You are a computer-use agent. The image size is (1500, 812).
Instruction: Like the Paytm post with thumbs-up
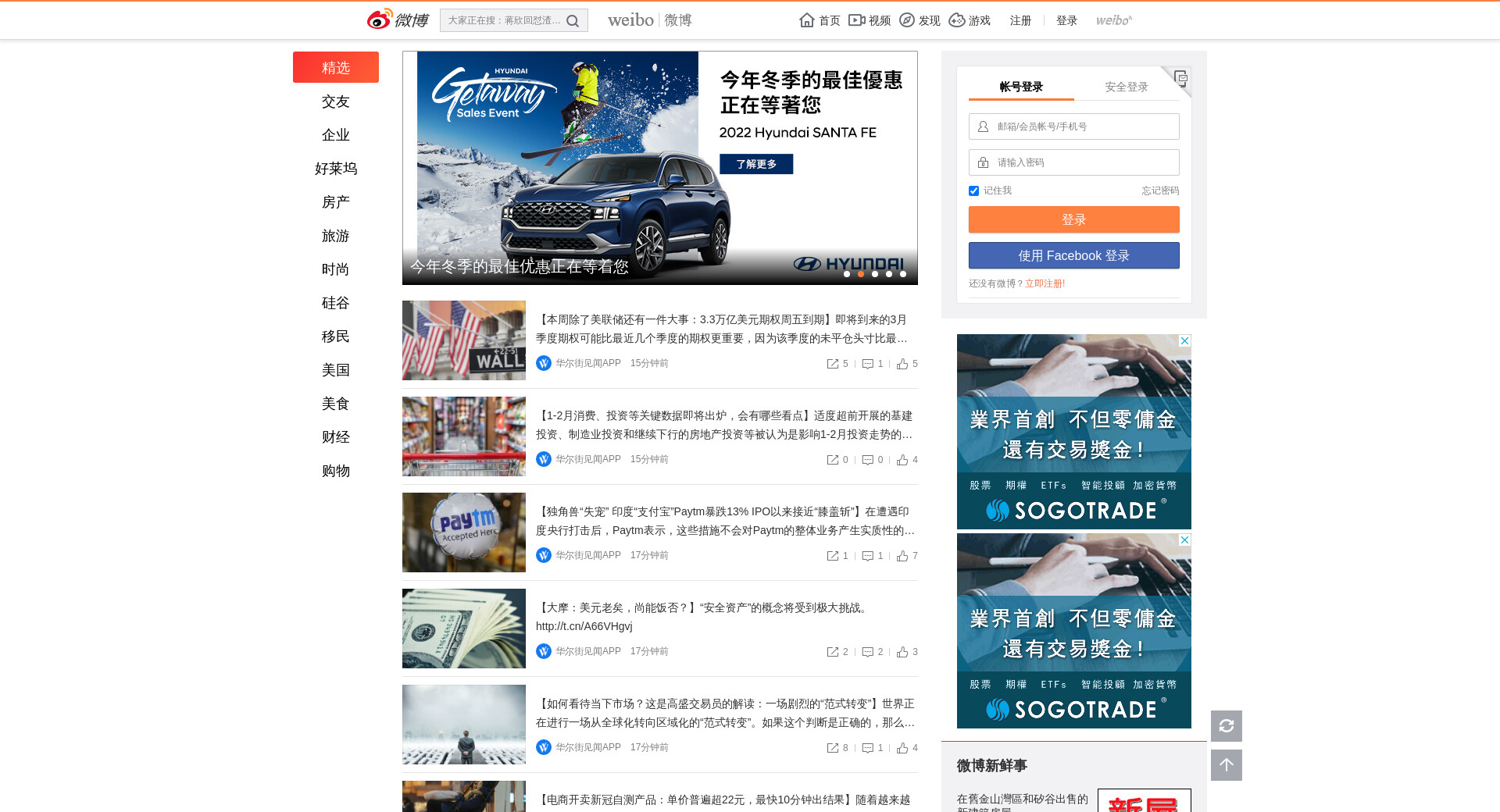tap(902, 556)
